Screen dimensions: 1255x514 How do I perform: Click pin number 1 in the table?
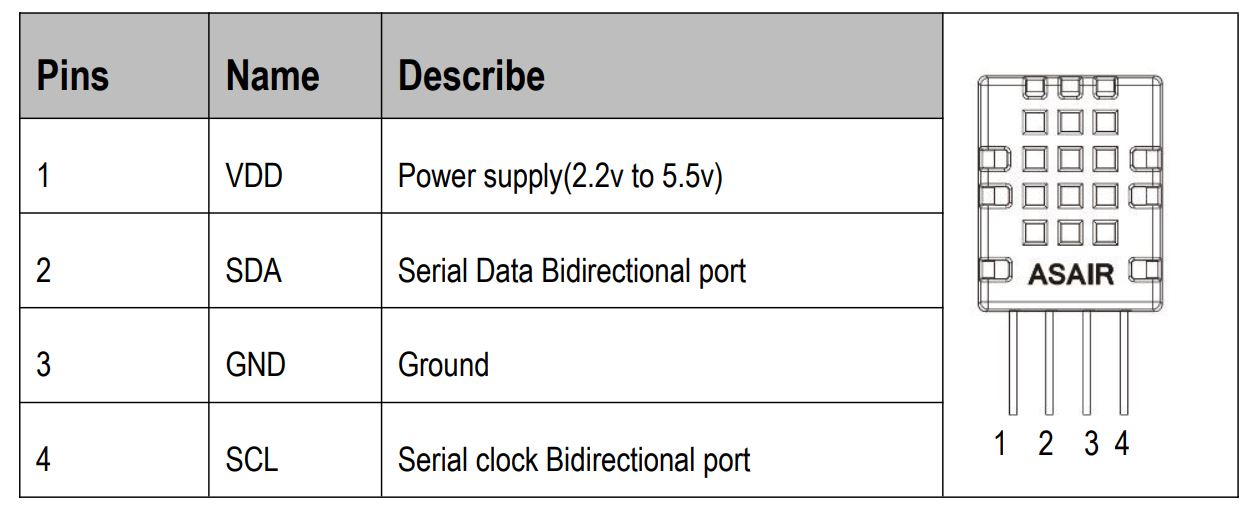click(43, 177)
